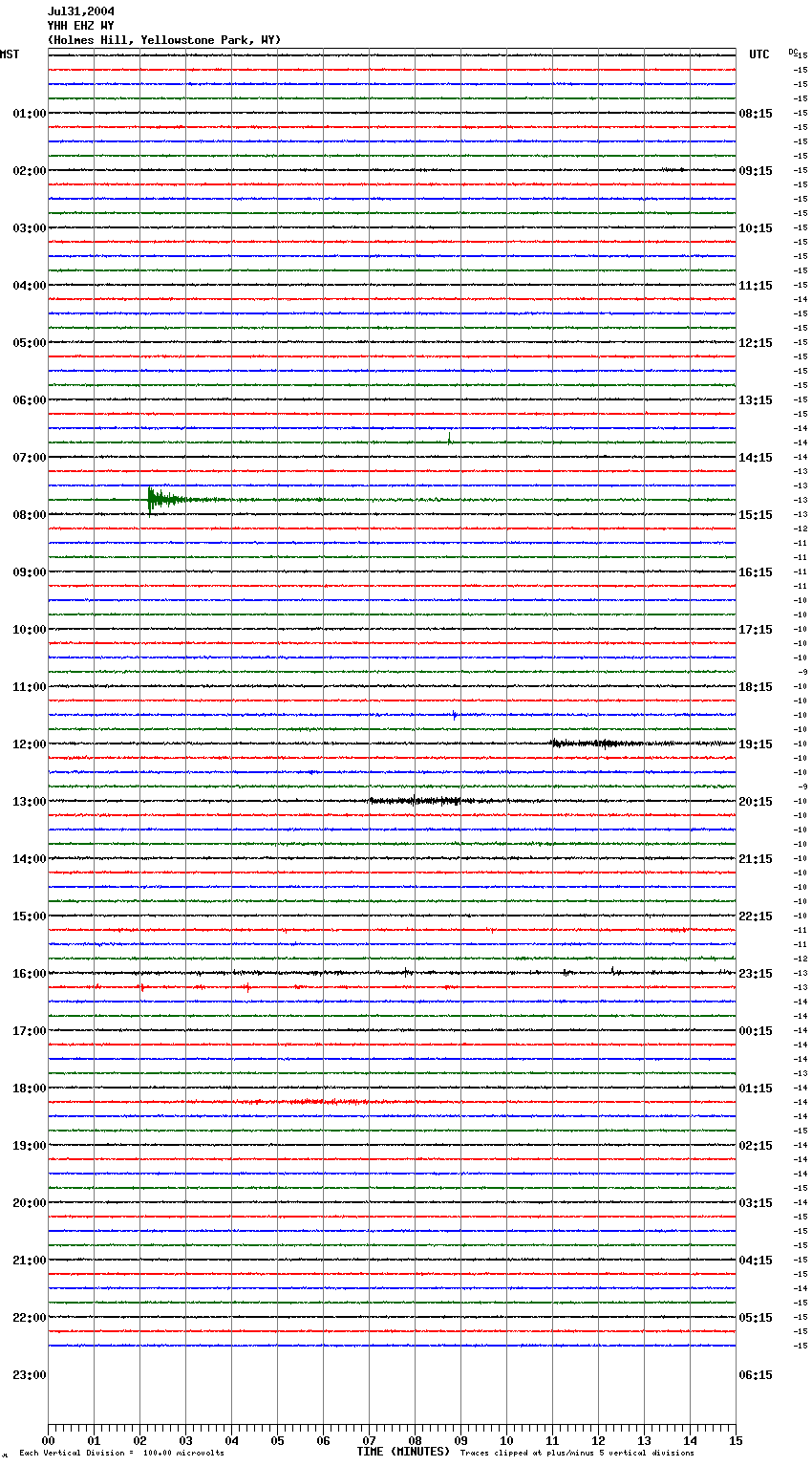Click the MST time zone label
812x1466 pixels.
click(10, 54)
